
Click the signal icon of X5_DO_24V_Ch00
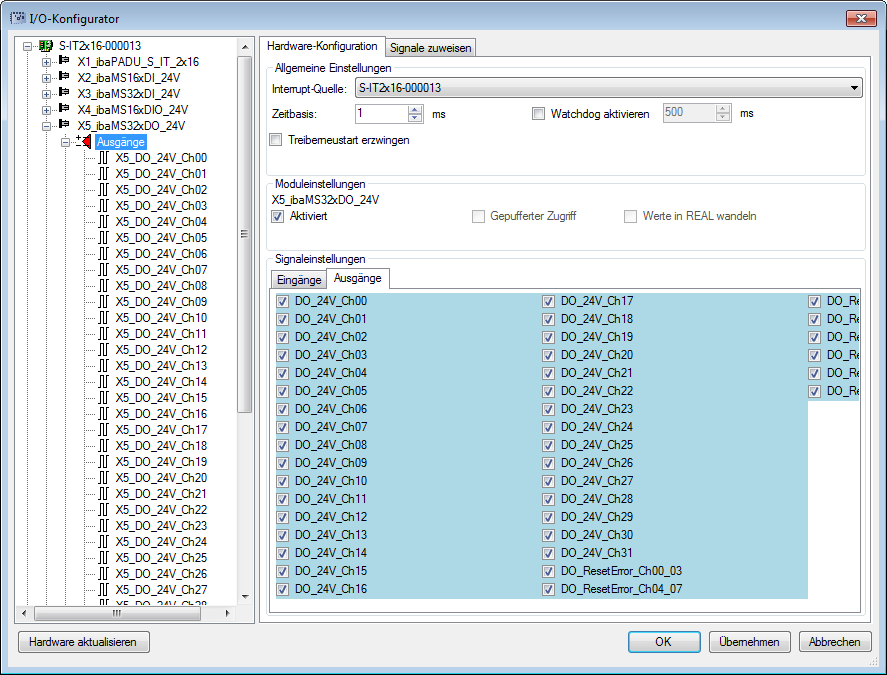tap(103, 158)
